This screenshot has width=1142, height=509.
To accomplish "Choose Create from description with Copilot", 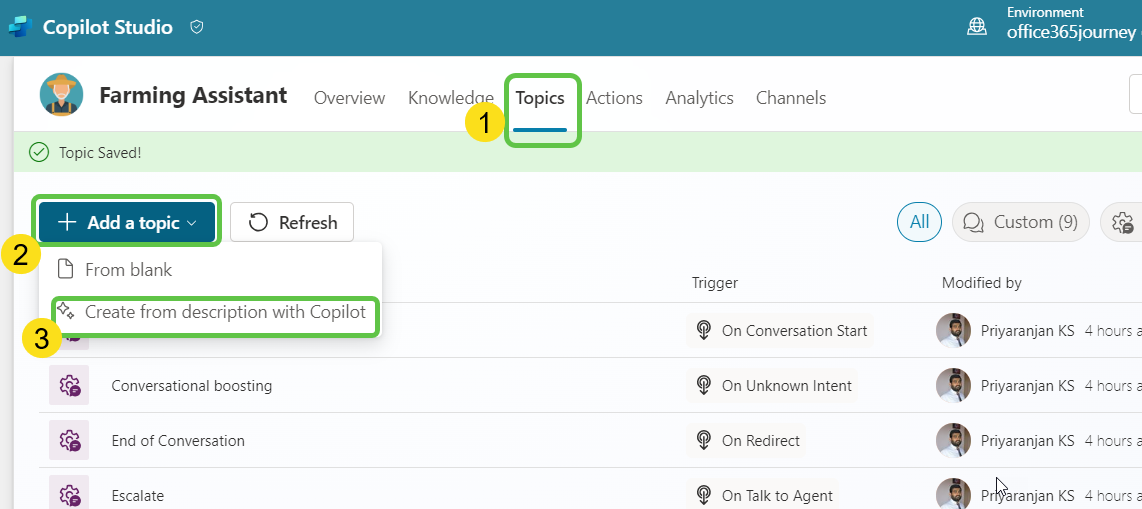I will (224, 312).
